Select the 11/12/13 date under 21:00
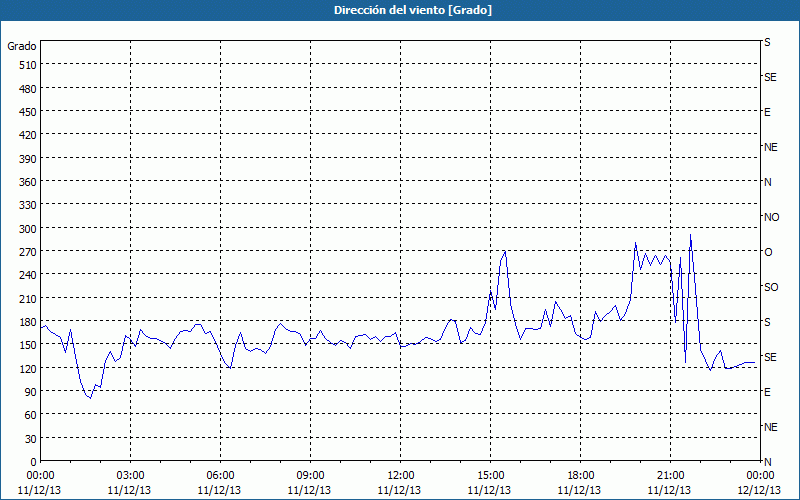Screen dimensions: 800x500 [669, 490]
